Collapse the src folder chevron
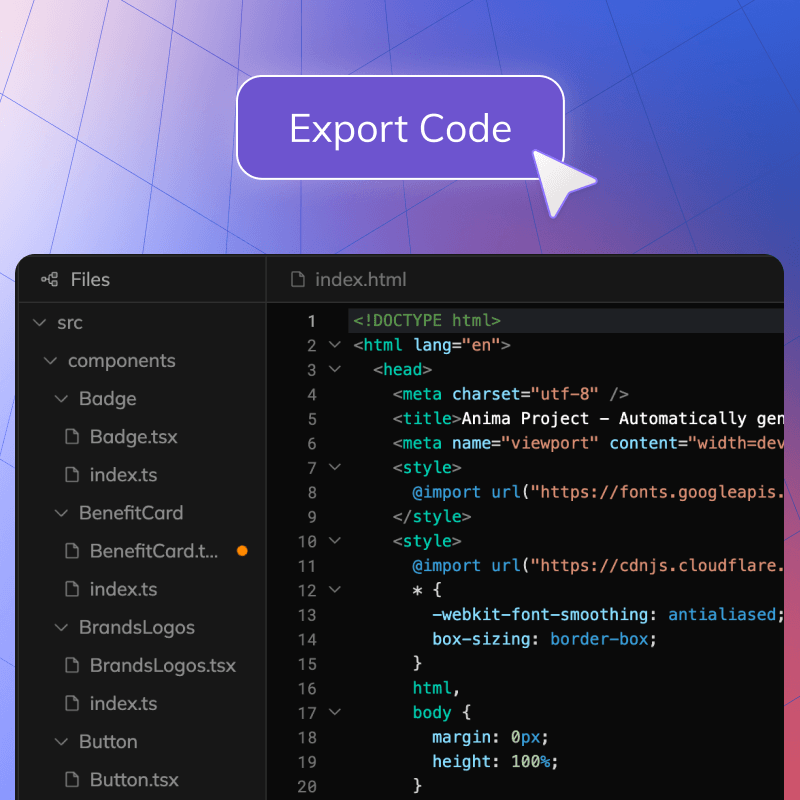 pos(39,322)
